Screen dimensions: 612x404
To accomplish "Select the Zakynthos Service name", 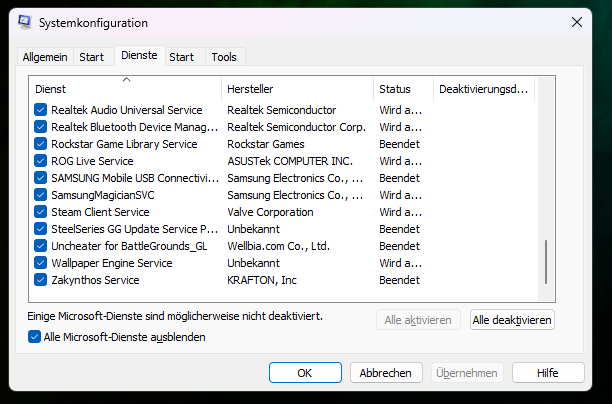I will click(95, 280).
